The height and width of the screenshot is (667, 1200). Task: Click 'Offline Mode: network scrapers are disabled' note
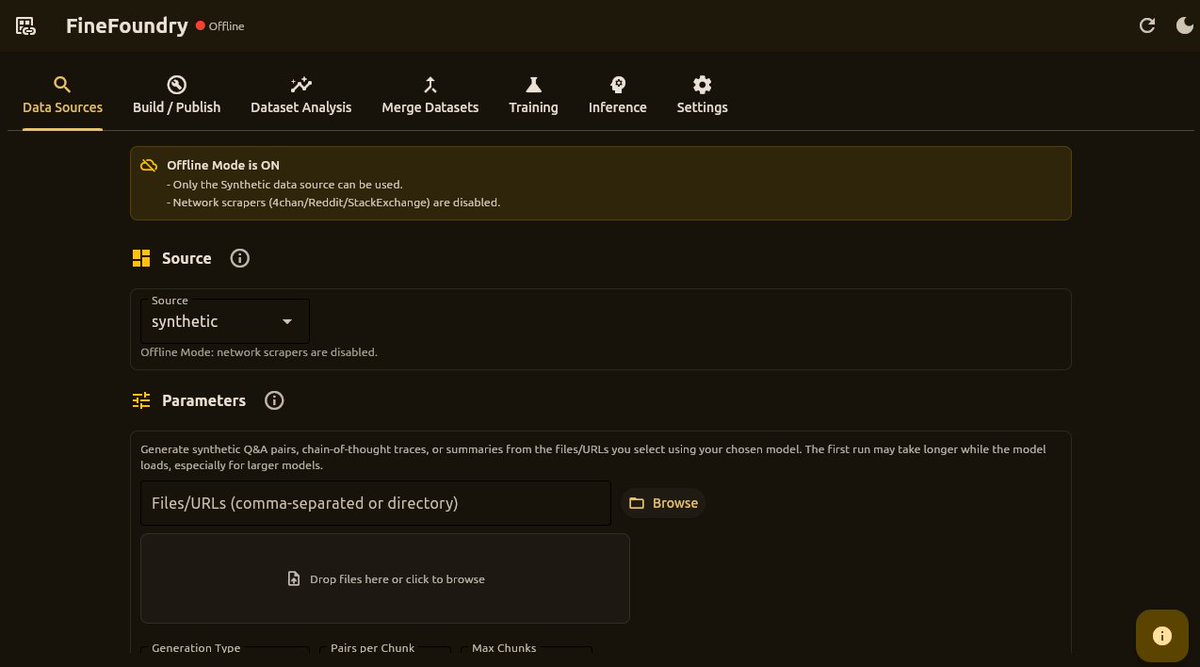tap(259, 352)
